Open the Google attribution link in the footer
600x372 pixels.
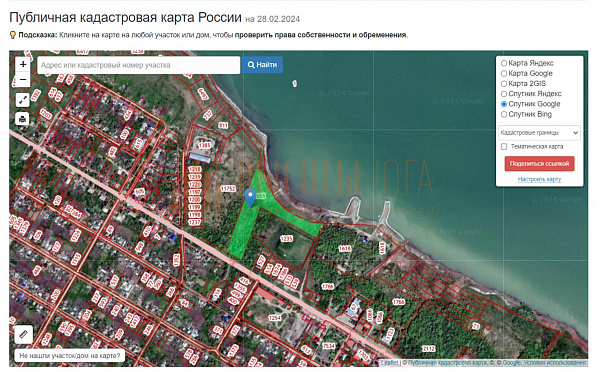[512, 362]
